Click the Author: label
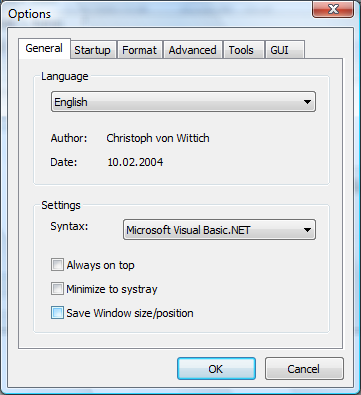 69,138
